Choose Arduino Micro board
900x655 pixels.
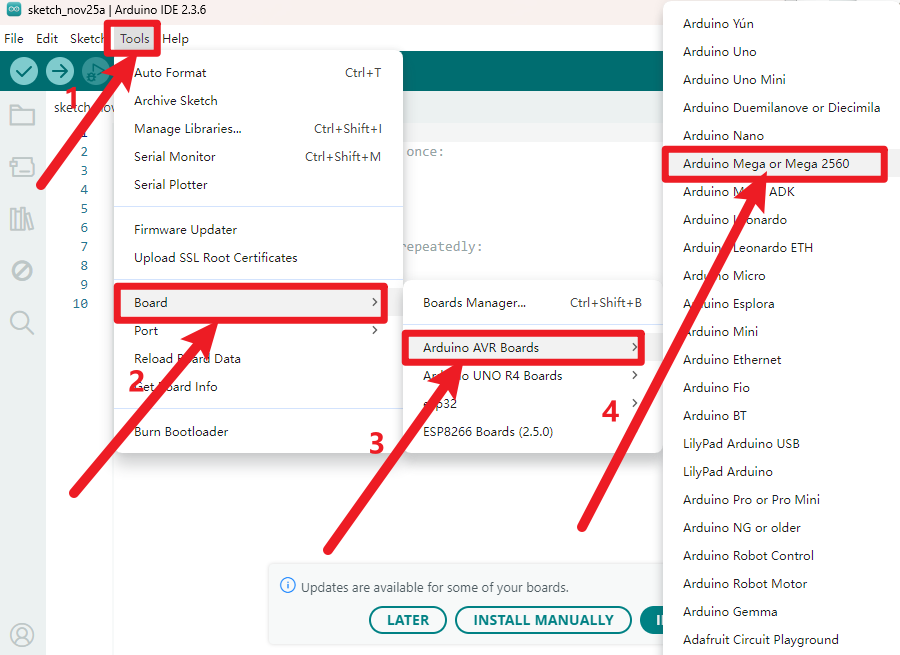[781, 276]
